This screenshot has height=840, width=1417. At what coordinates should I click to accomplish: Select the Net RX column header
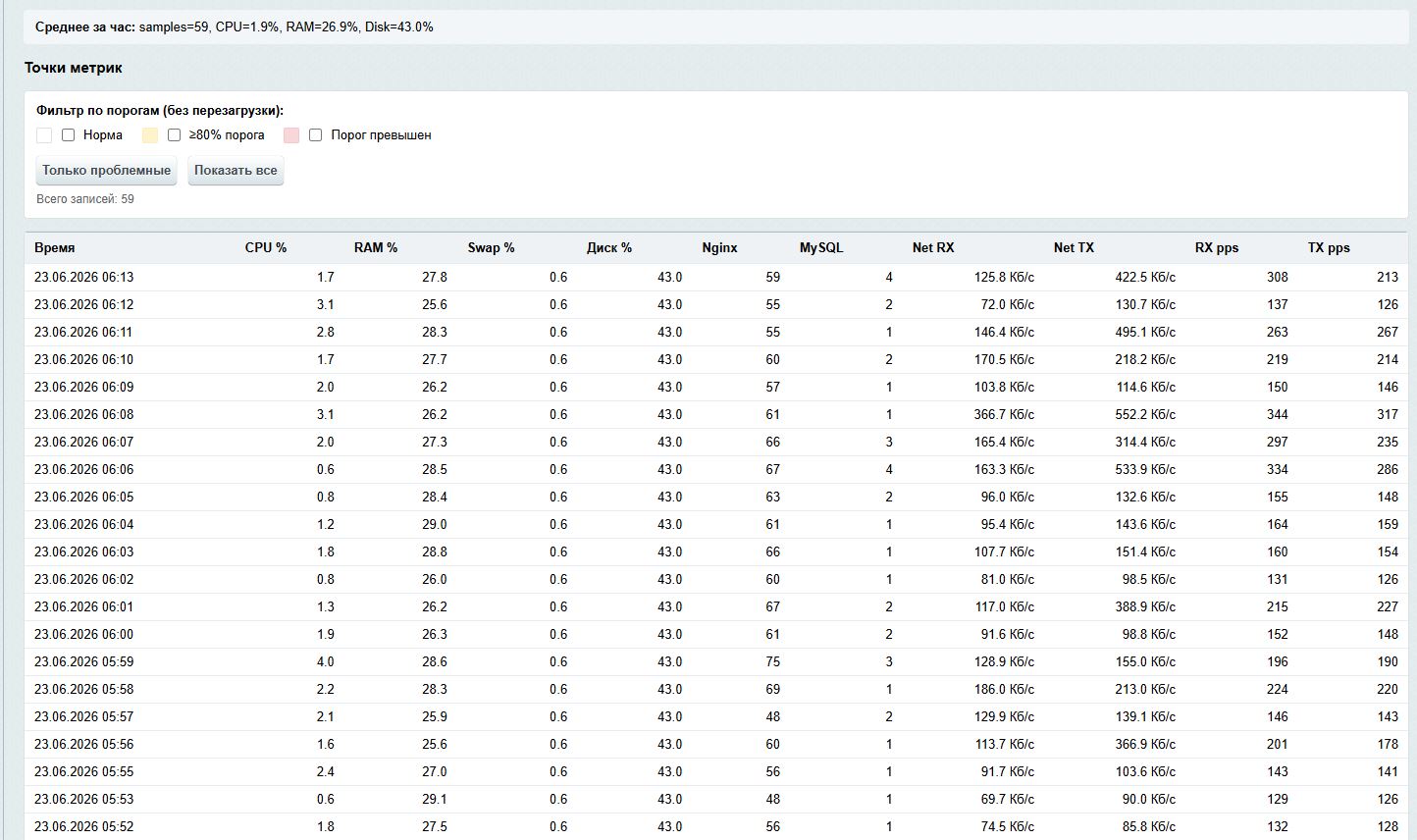[x=933, y=248]
